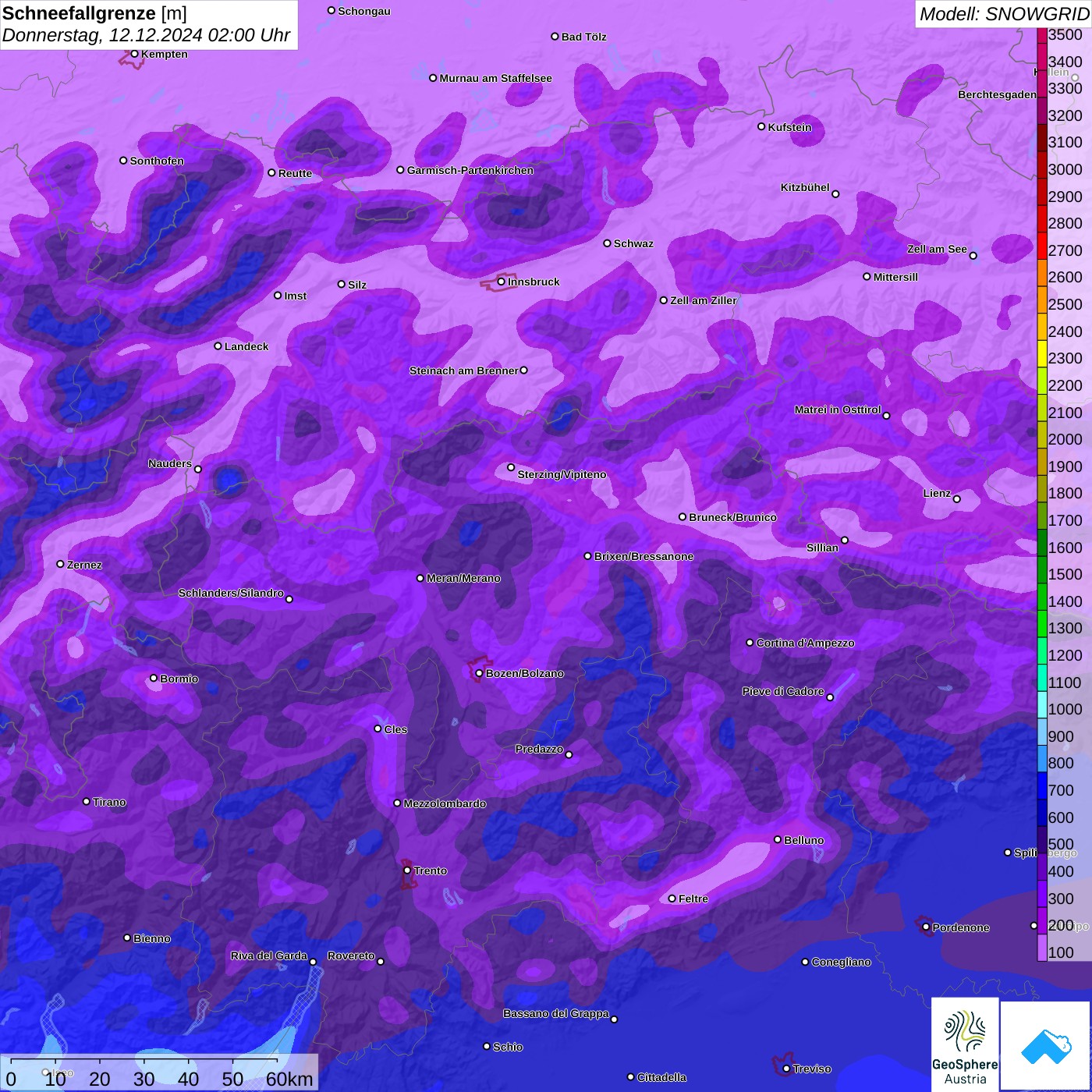Click the Belluno location dot
1092x1092 pixels.
point(778,839)
